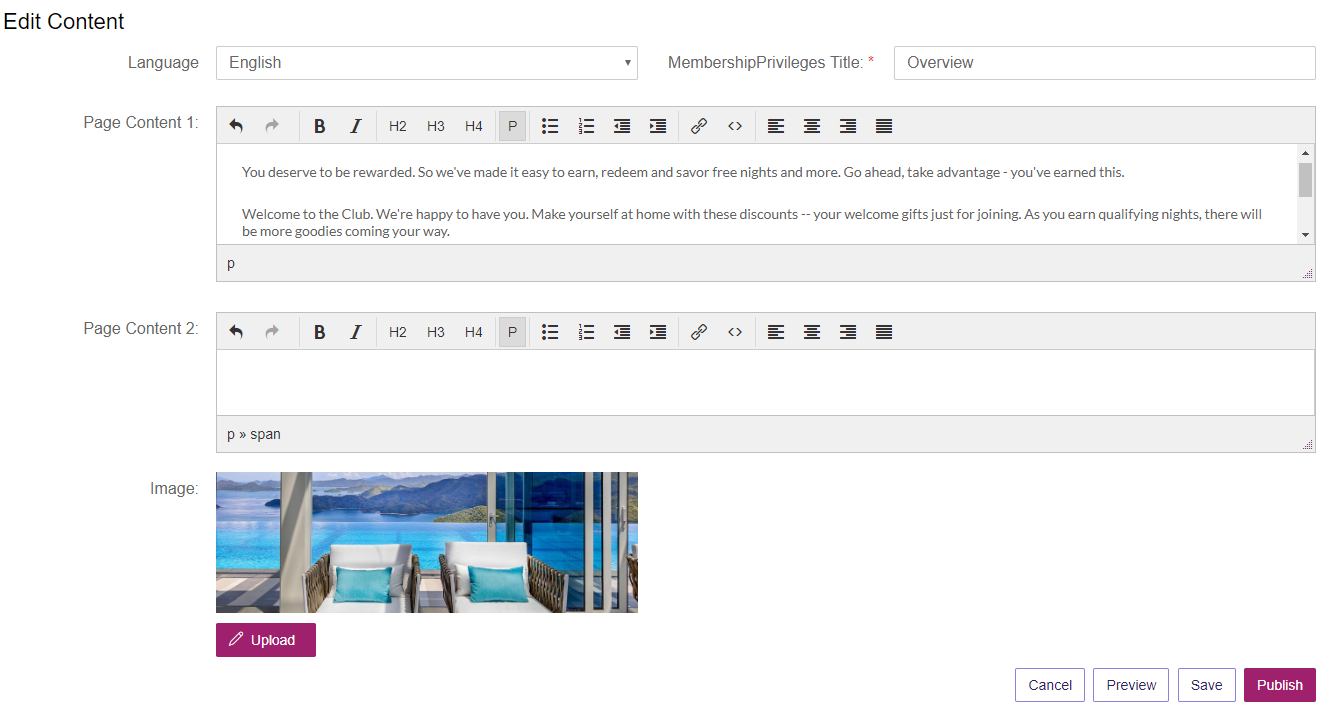
Task: Insert numbered list in Page Content 1
Action: pyautogui.click(x=586, y=126)
